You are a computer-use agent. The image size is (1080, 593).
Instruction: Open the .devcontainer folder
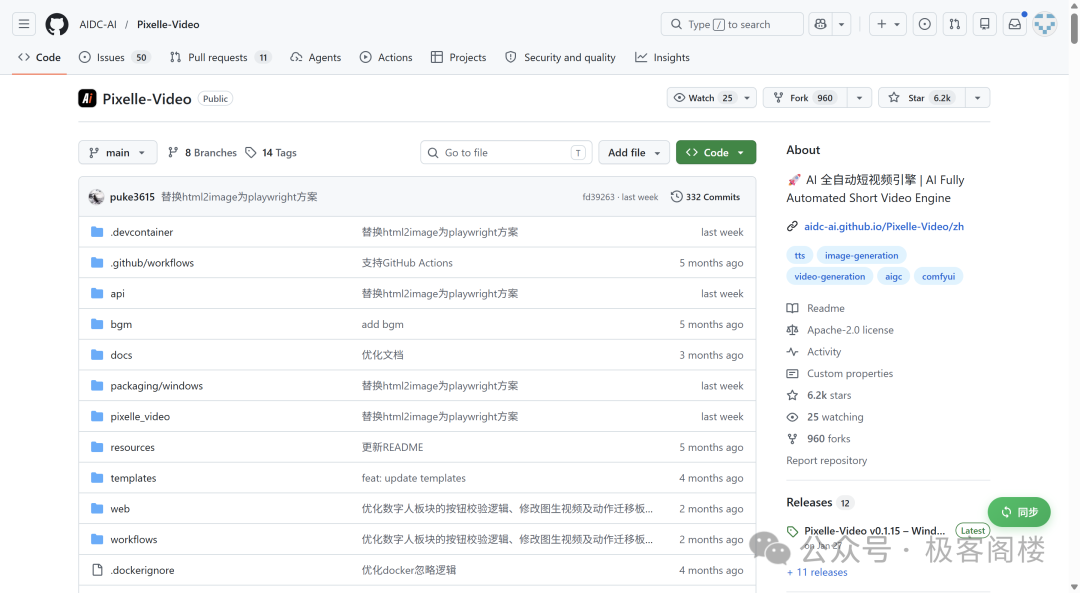142,232
